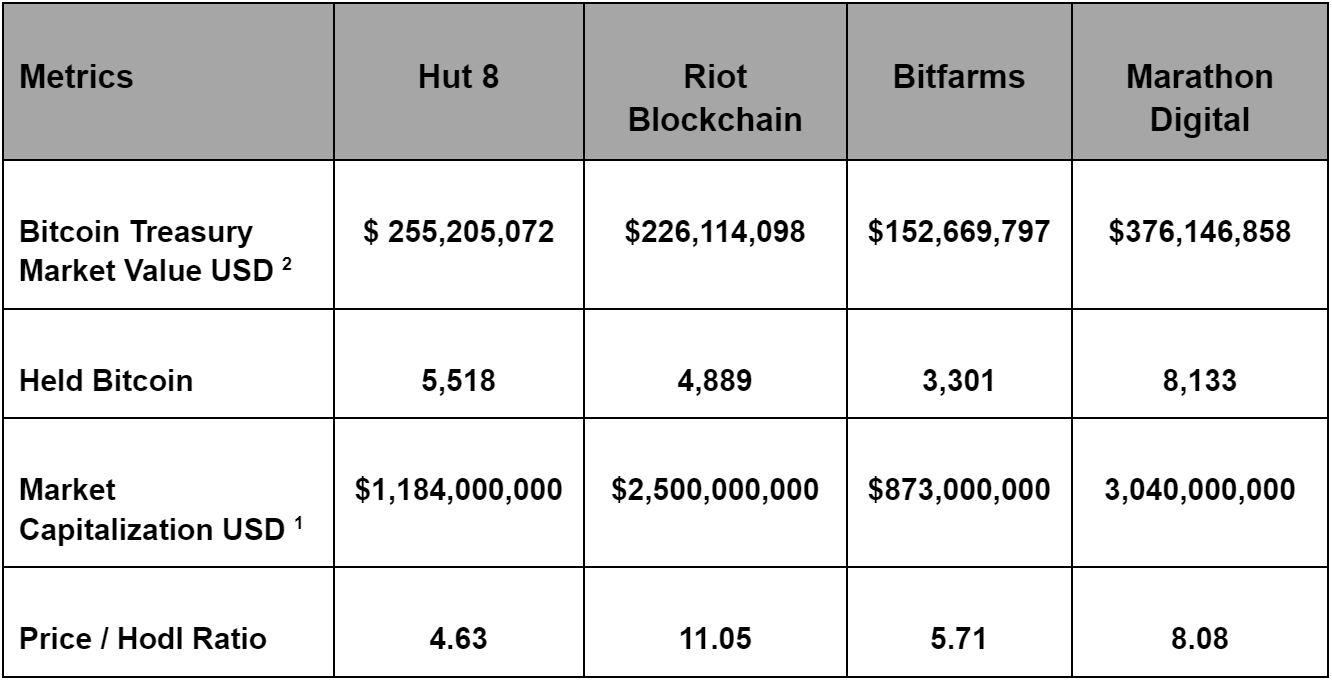Click Bitfarms treasury value $152,669,797
Viewport: 1332px width, 681px height.
[x=960, y=234]
